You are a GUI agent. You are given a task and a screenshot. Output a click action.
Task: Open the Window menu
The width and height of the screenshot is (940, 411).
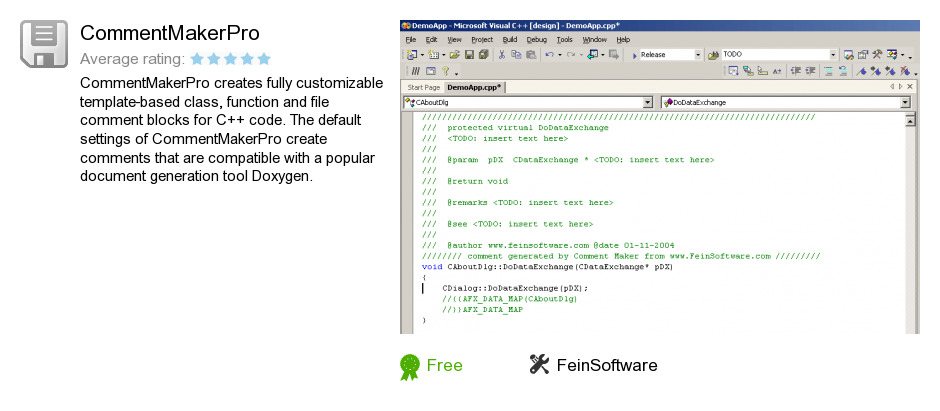click(594, 40)
